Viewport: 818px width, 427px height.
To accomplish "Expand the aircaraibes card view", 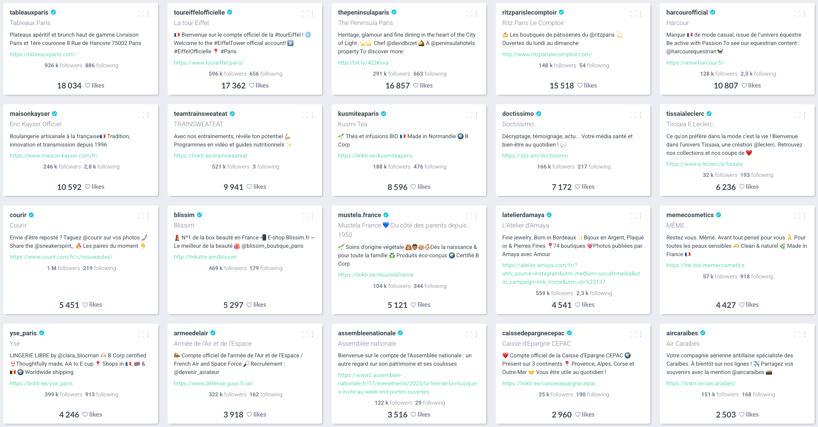I will [x=797, y=335].
